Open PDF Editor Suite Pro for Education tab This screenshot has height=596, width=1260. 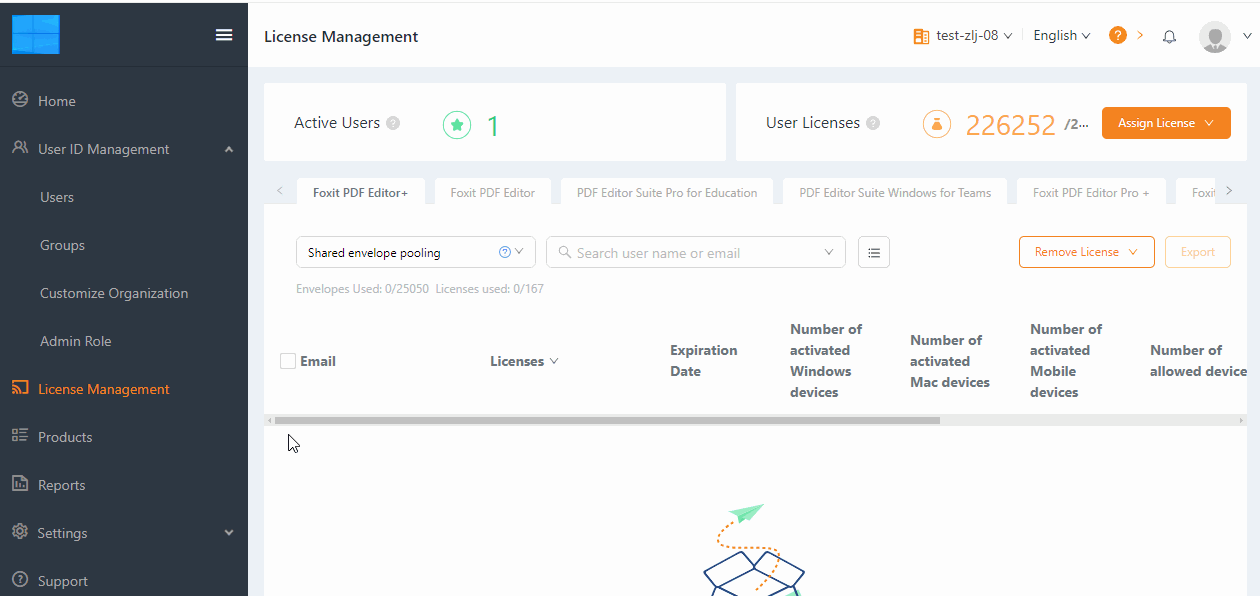pos(666,191)
